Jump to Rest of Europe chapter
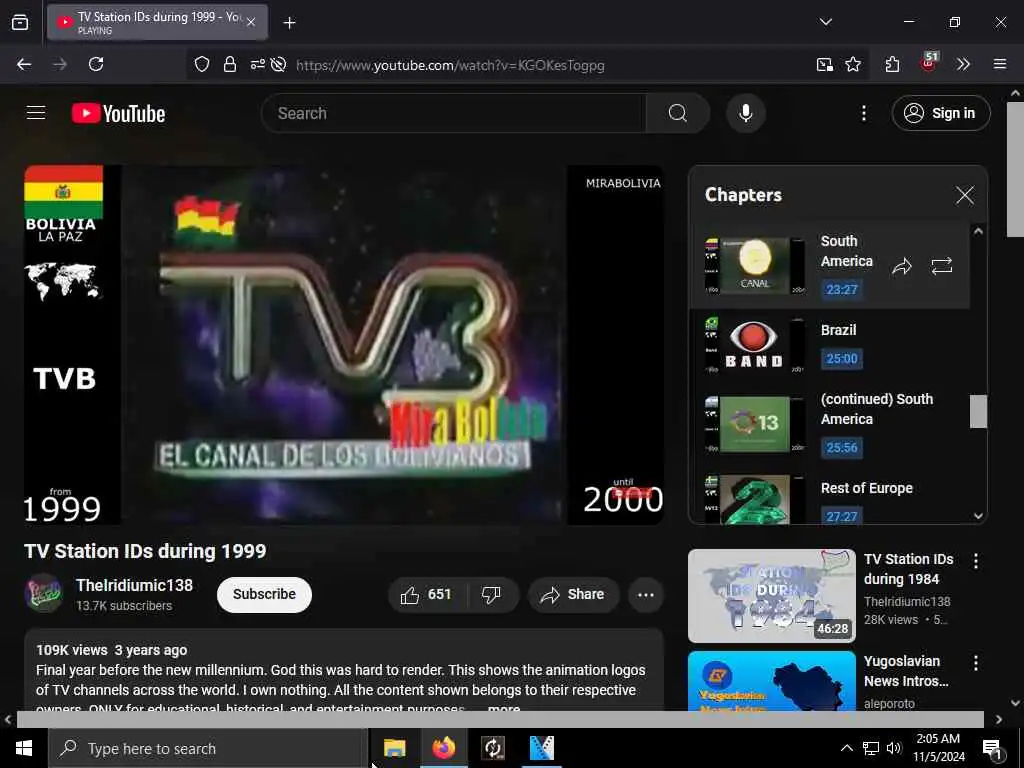The width and height of the screenshot is (1024, 768). pyautogui.click(x=829, y=498)
